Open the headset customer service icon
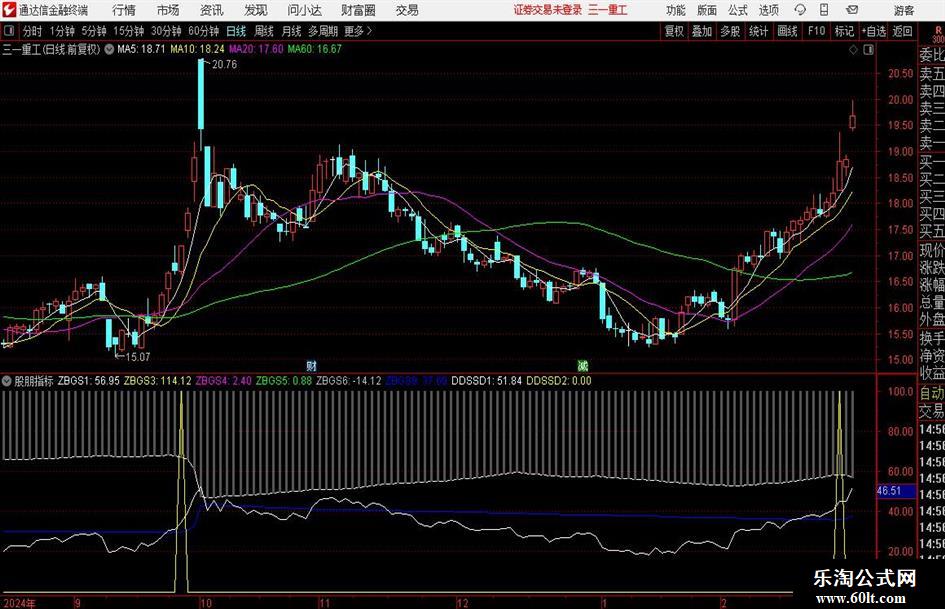 click(800, 10)
